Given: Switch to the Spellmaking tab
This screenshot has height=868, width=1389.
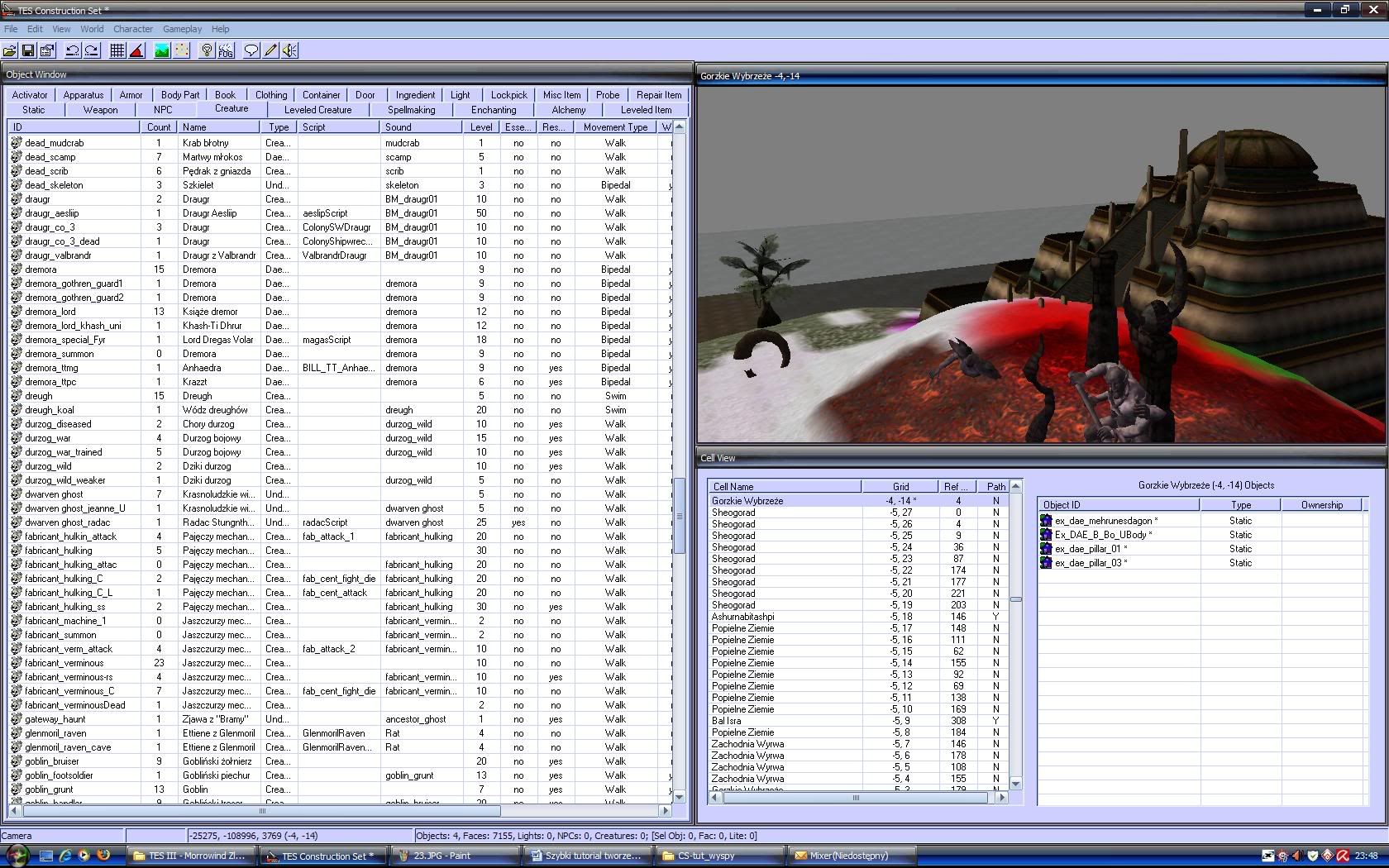Looking at the screenshot, I should pyautogui.click(x=412, y=110).
